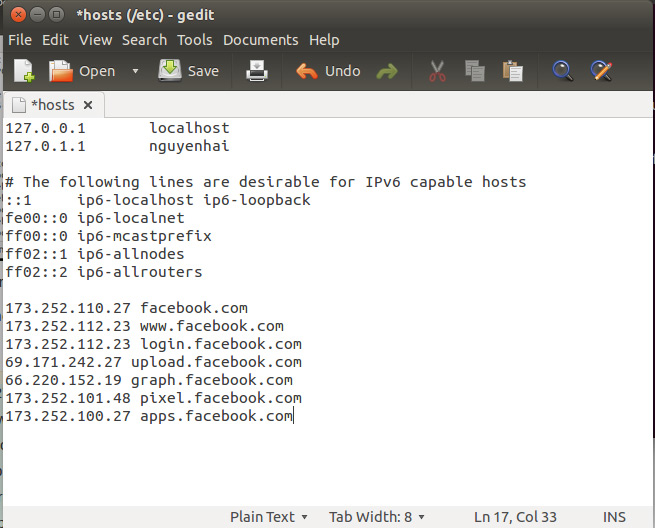Cut selection with the scissors icon
655x528 pixels.
[x=437, y=71]
